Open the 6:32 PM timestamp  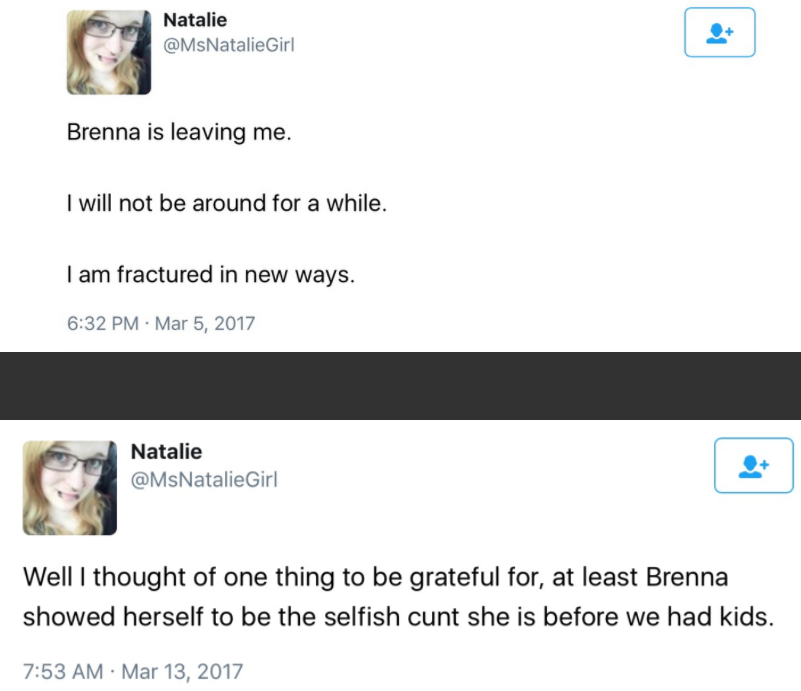tap(103, 323)
